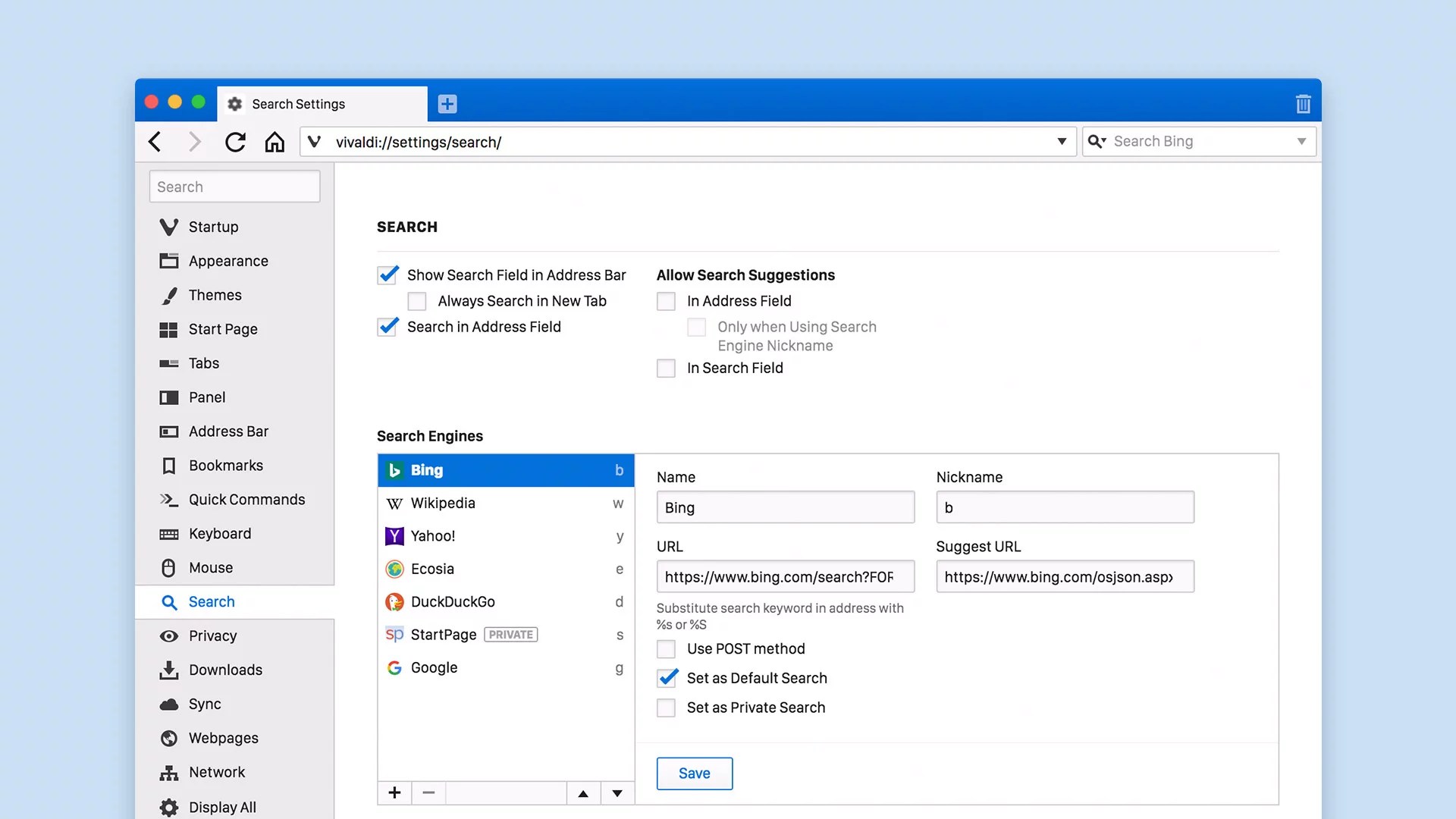Open the address bar dropdown
Image resolution: width=1456 pixels, height=819 pixels.
click(1061, 142)
